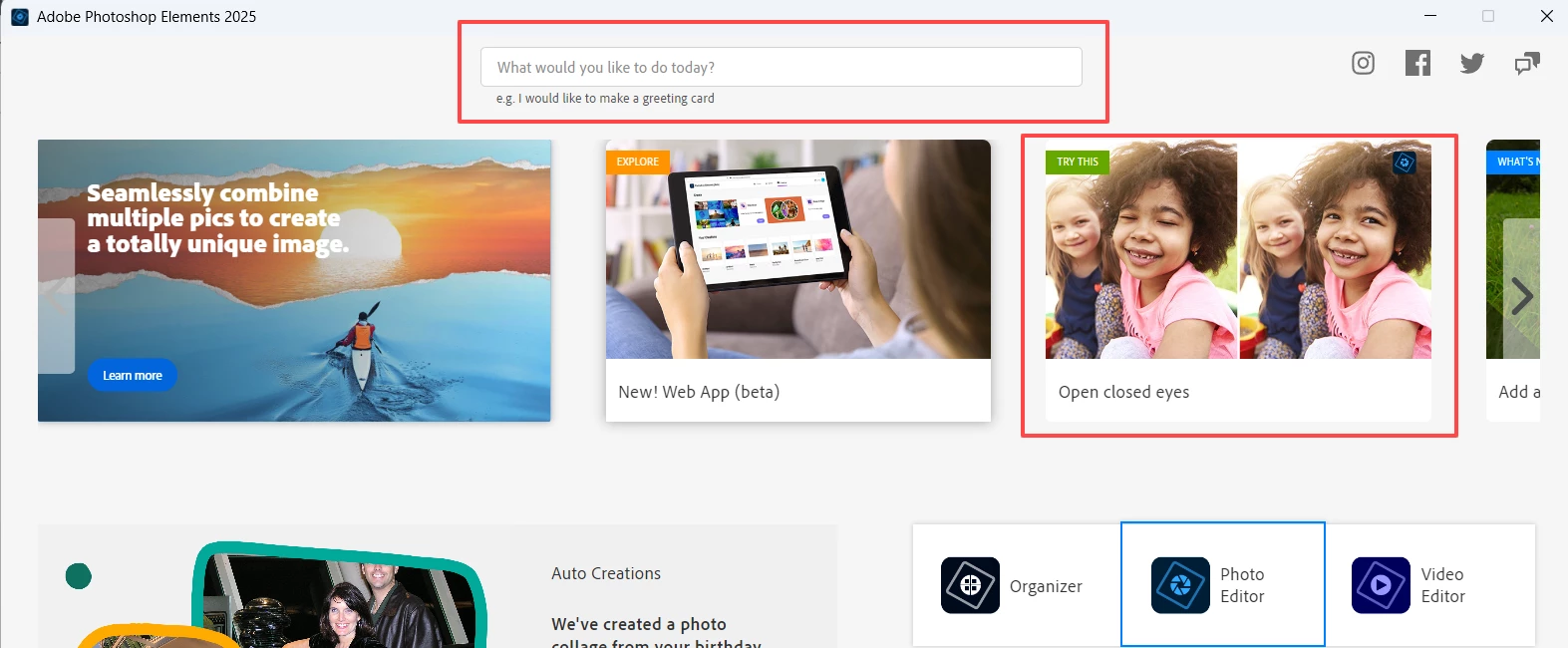
Task: Click the editor badge on Open closed eyes card
Action: coord(1404,162)
